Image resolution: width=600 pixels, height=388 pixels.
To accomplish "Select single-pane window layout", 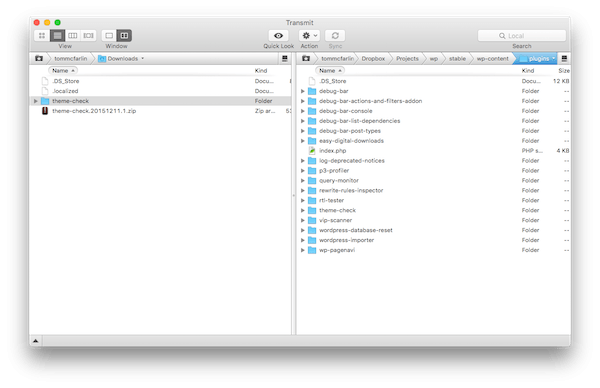I will point(109,36).
